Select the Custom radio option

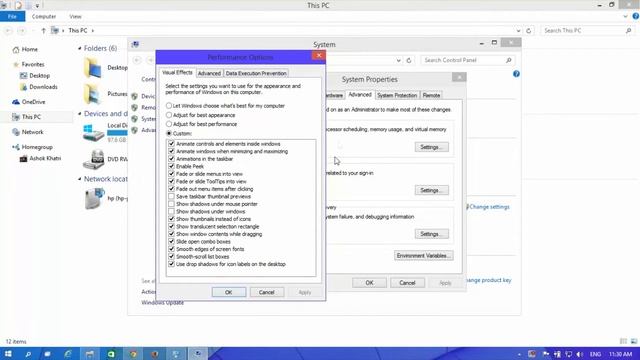[x=169, y=133]
